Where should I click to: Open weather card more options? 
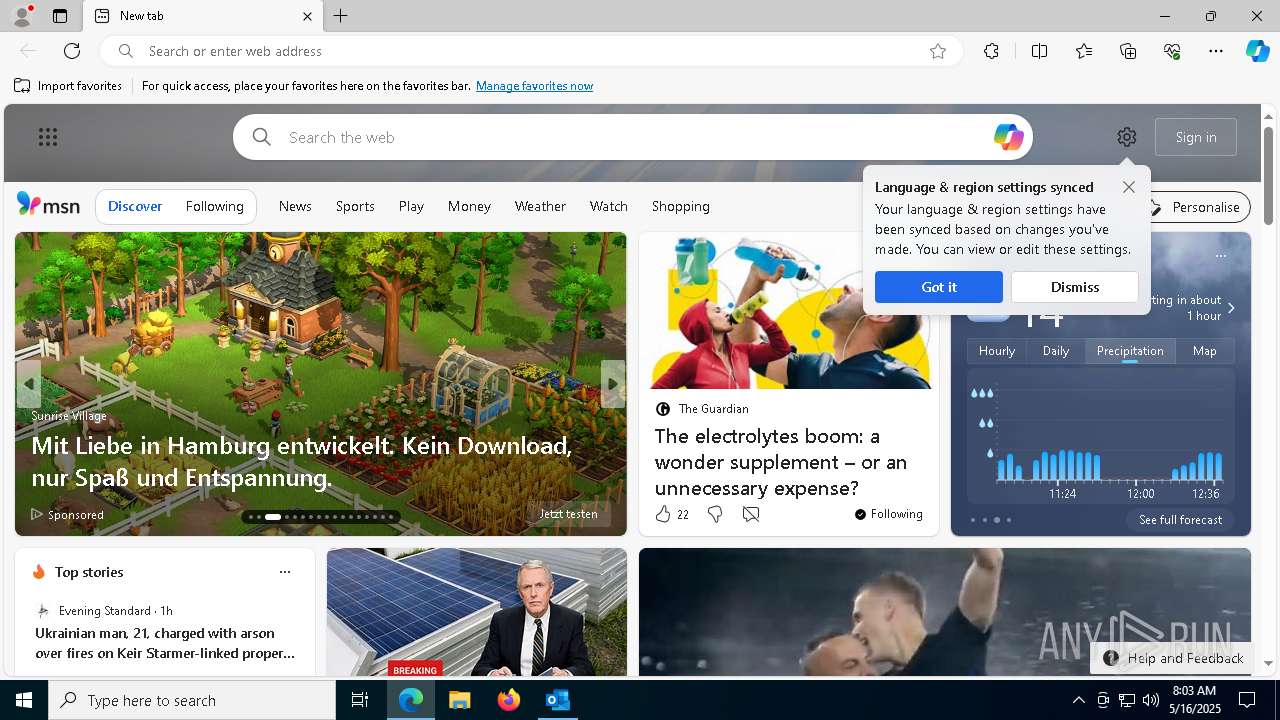pyautogui.click(x=1221, y=256)
